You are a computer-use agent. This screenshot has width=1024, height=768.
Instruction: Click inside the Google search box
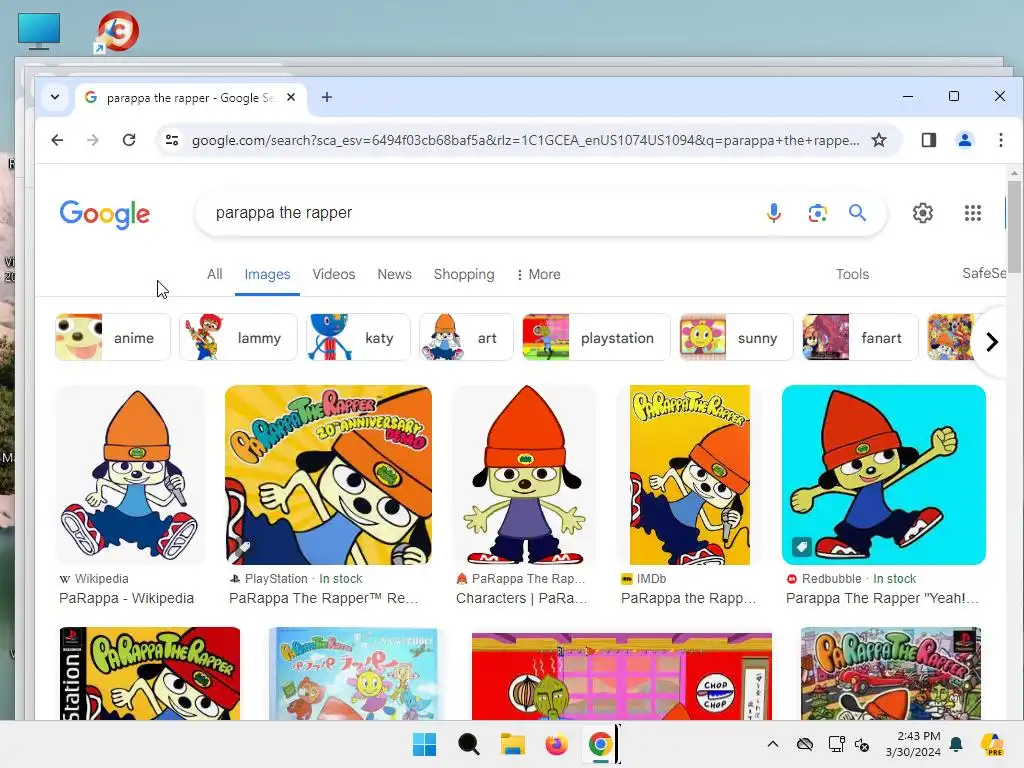pos(483,213)
